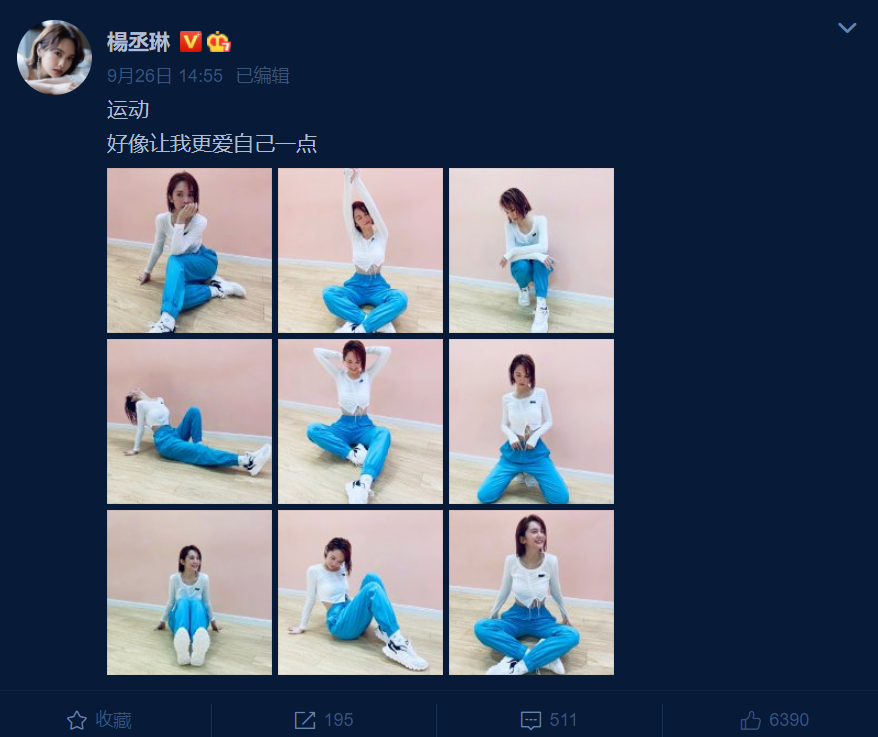Open repost count 195

tap(339, 720)
